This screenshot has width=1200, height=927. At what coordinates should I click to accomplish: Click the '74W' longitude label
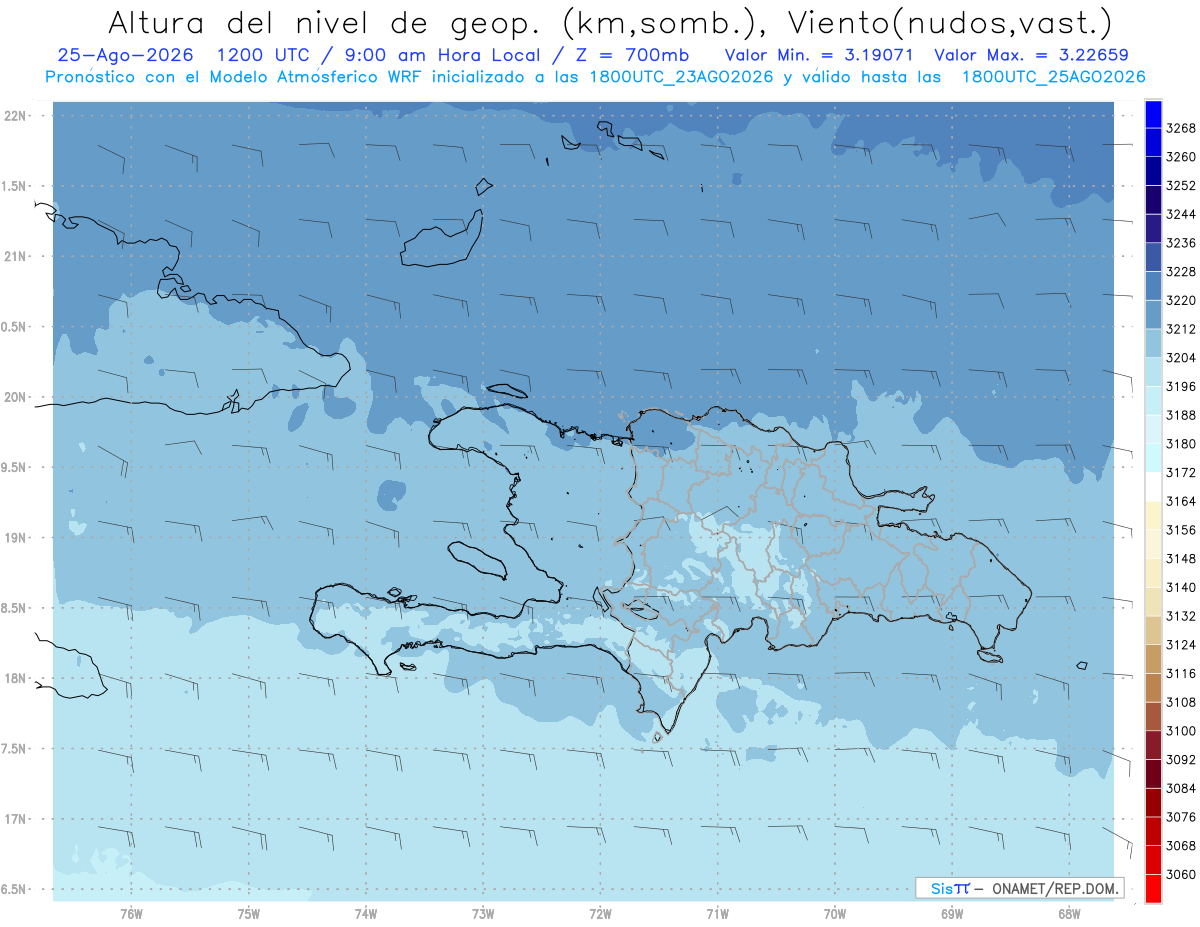(x=366, y=912)
